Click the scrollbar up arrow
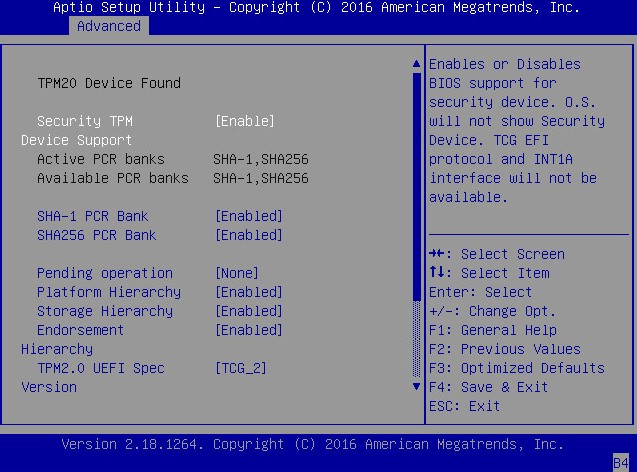The height and width of the screenshot is (472, 637). click(x=416, y=64)
